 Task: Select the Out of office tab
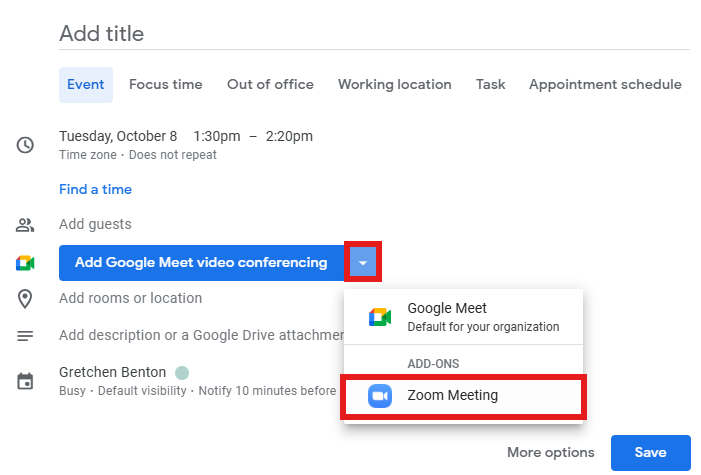point(270,85)
